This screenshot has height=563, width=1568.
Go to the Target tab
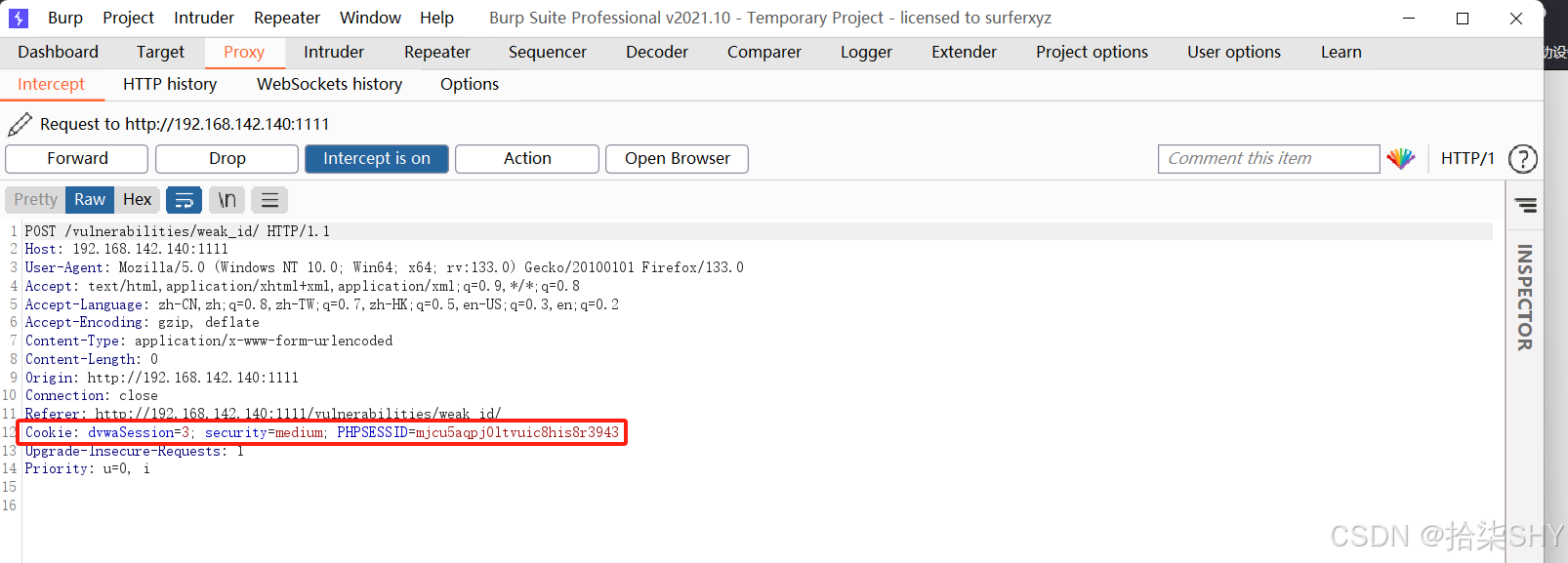[160, 52]
